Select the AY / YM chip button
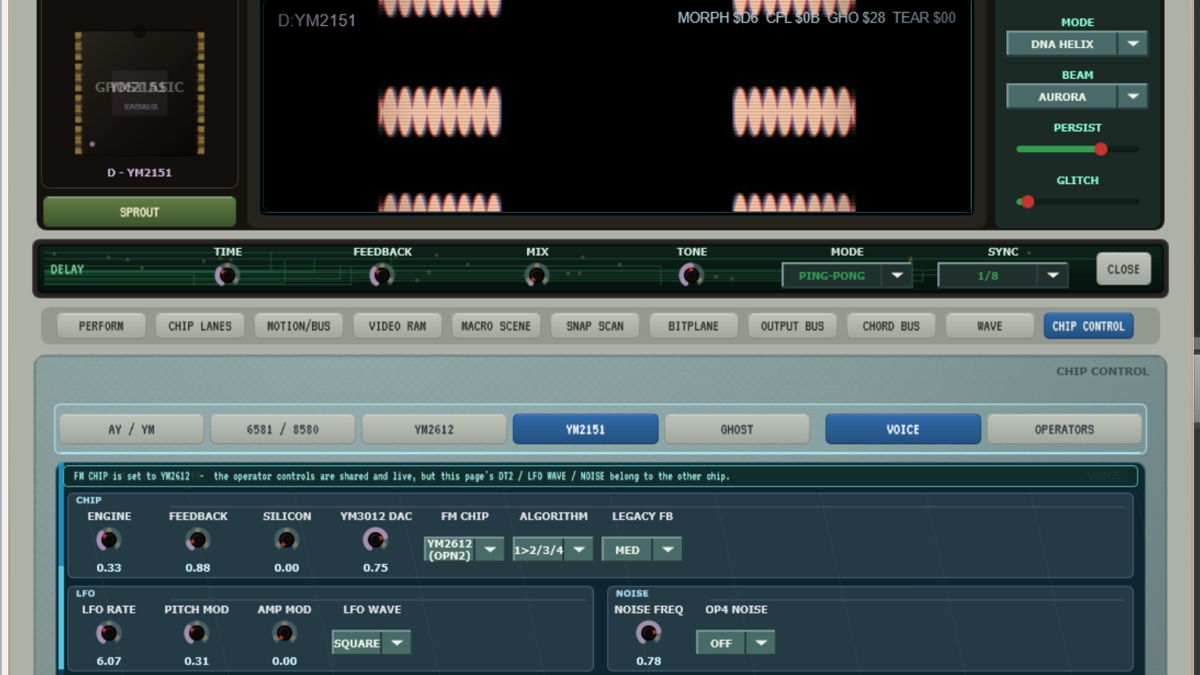The image size is (1200, 675). tap(131, 429)
